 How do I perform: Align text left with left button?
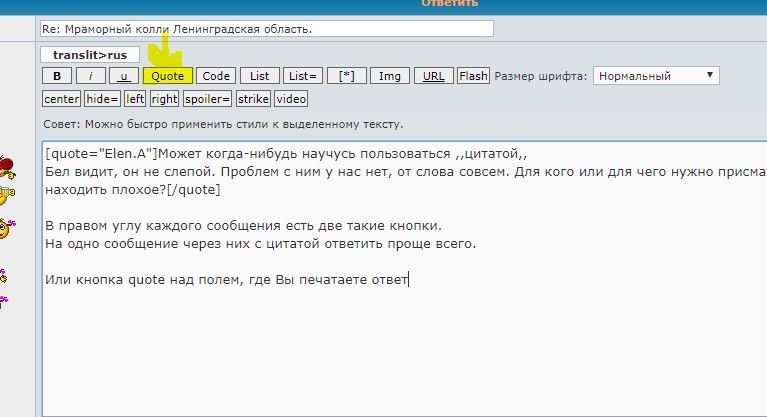135,99
